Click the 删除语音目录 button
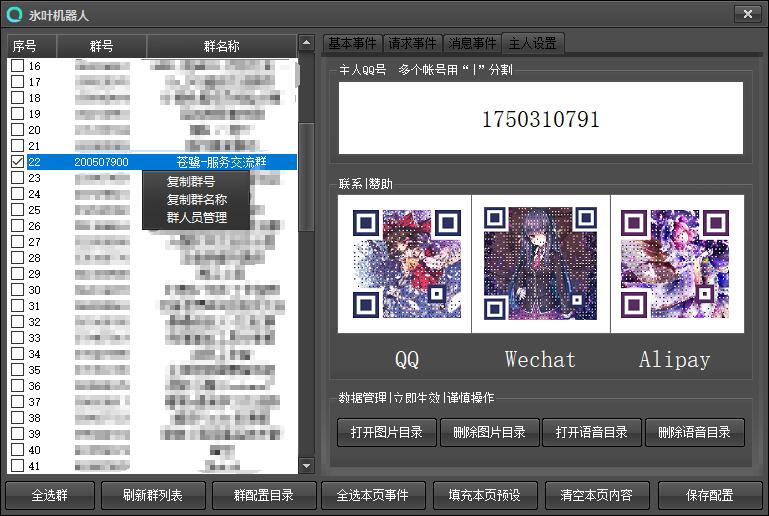The width and height of the screenshot is (769, 516). tap(694, 432)
